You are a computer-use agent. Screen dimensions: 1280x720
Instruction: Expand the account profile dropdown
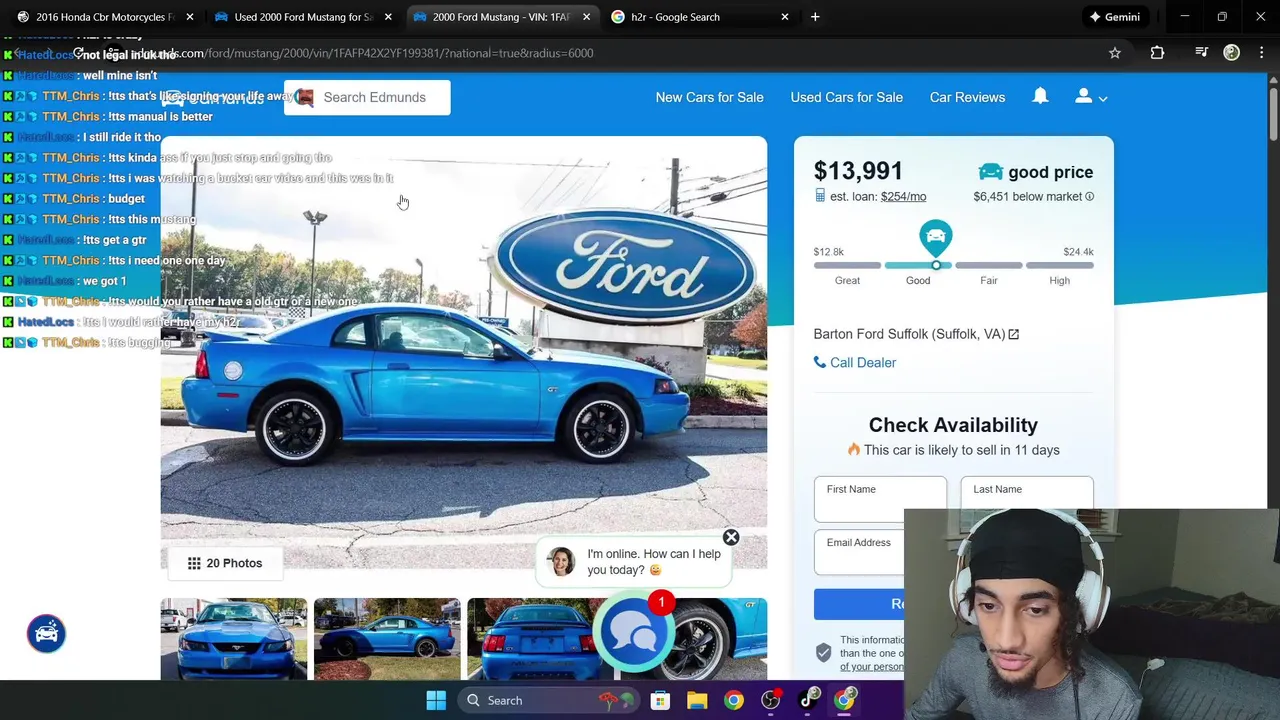1091,97
